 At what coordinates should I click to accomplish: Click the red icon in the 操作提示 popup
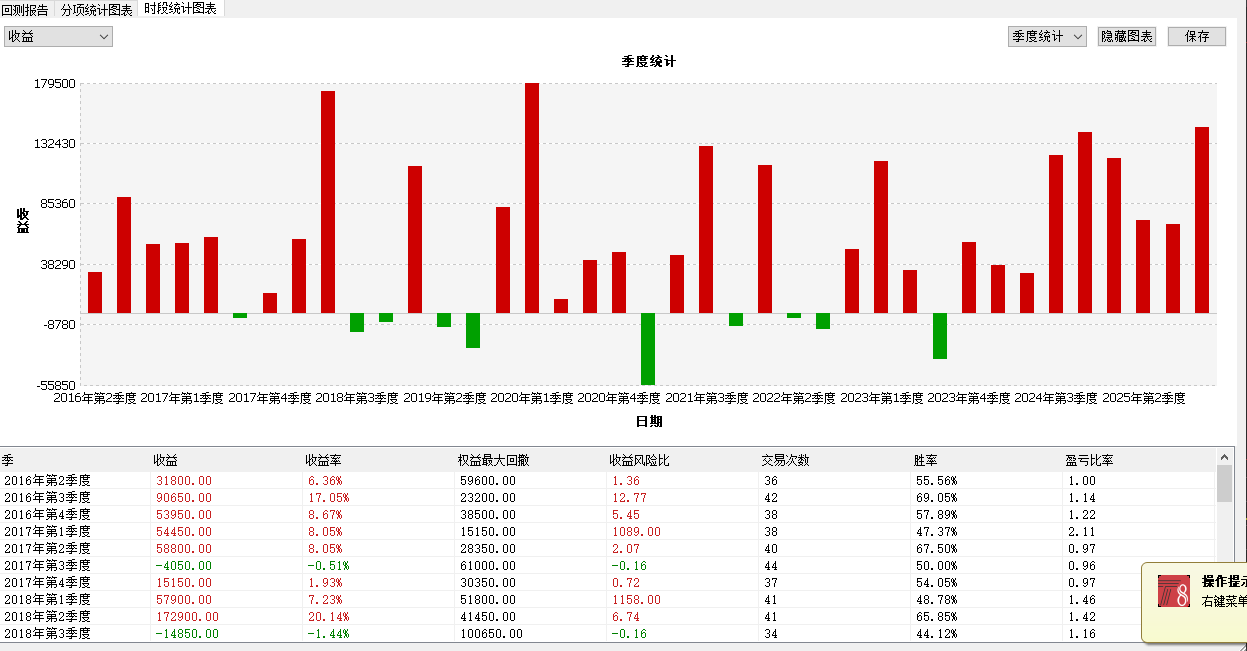[x=1173, y=591]
